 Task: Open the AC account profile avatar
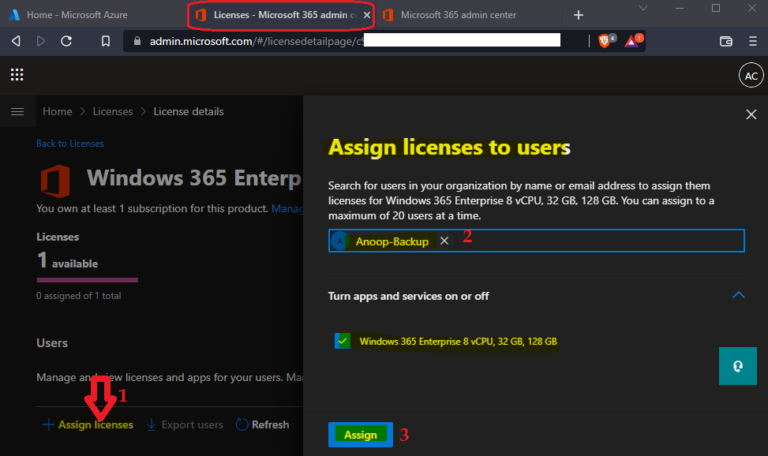click(x=750, y=75)
